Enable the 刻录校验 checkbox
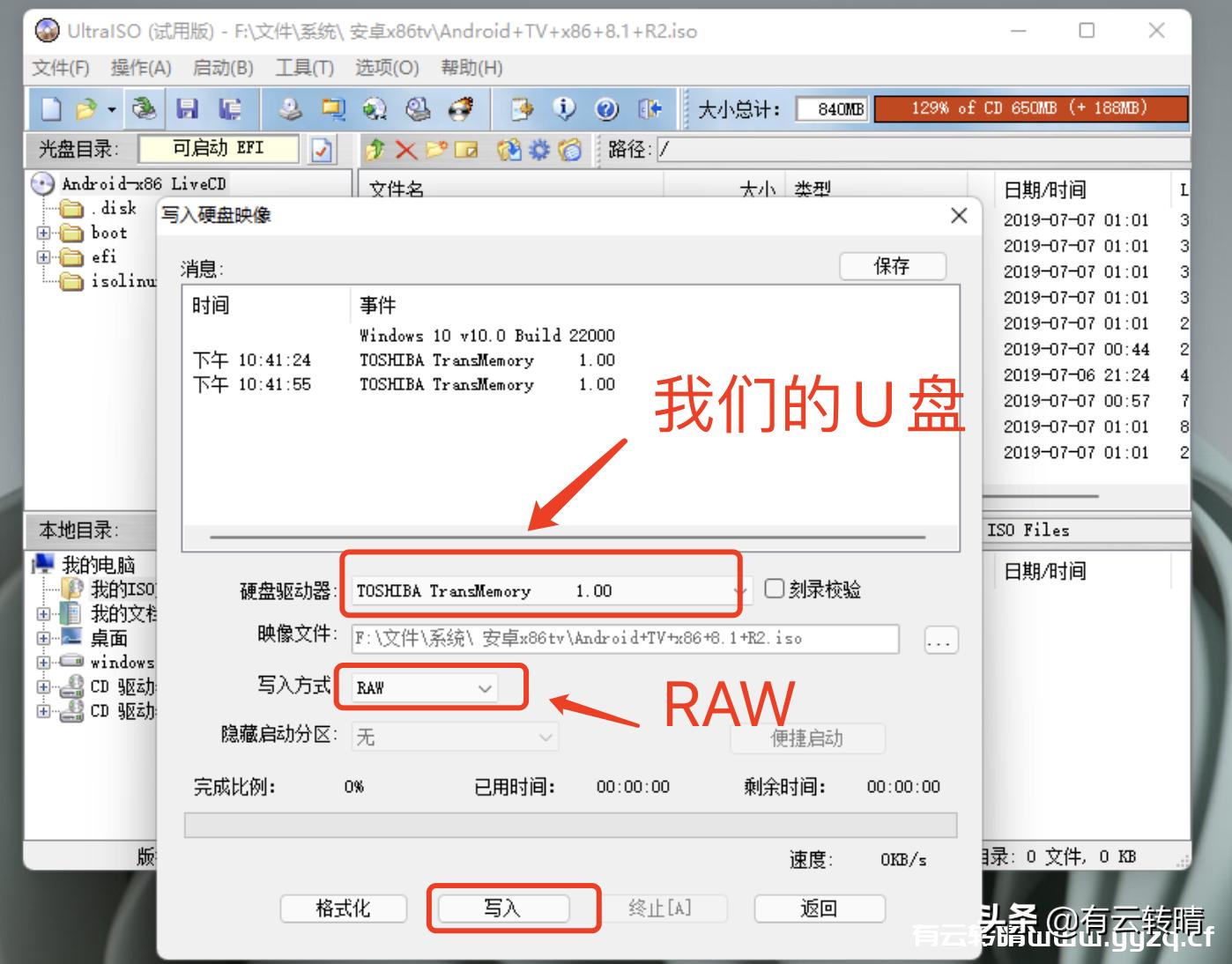 click(774, 589)
